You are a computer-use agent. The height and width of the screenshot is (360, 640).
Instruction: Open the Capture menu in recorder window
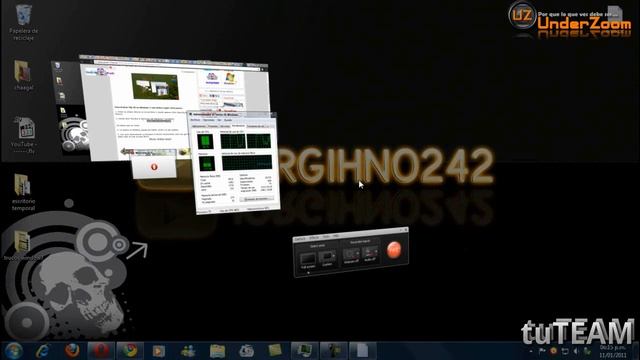(300, 238)
